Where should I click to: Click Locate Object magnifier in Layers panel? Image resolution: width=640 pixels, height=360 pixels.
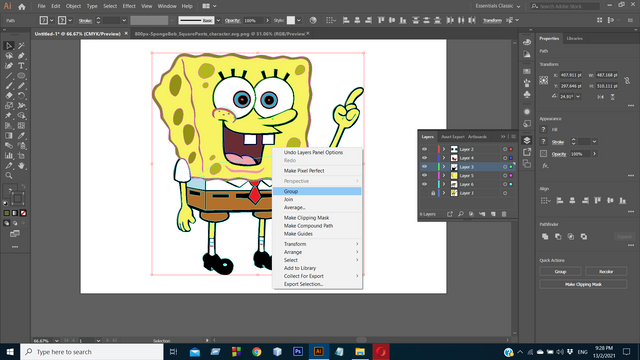tap(460, 214)
